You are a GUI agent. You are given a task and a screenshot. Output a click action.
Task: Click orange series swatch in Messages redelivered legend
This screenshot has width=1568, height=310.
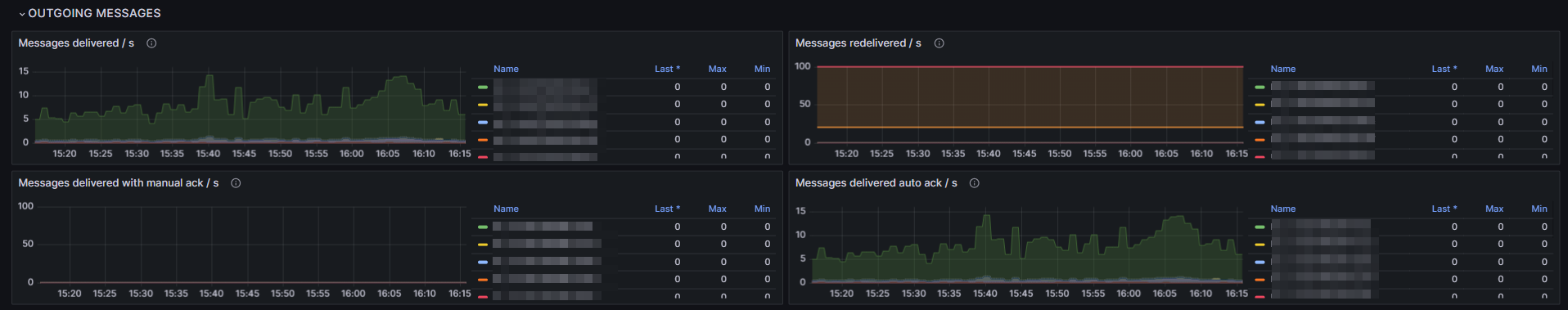pyautogui.click(x=1259, y=140)
